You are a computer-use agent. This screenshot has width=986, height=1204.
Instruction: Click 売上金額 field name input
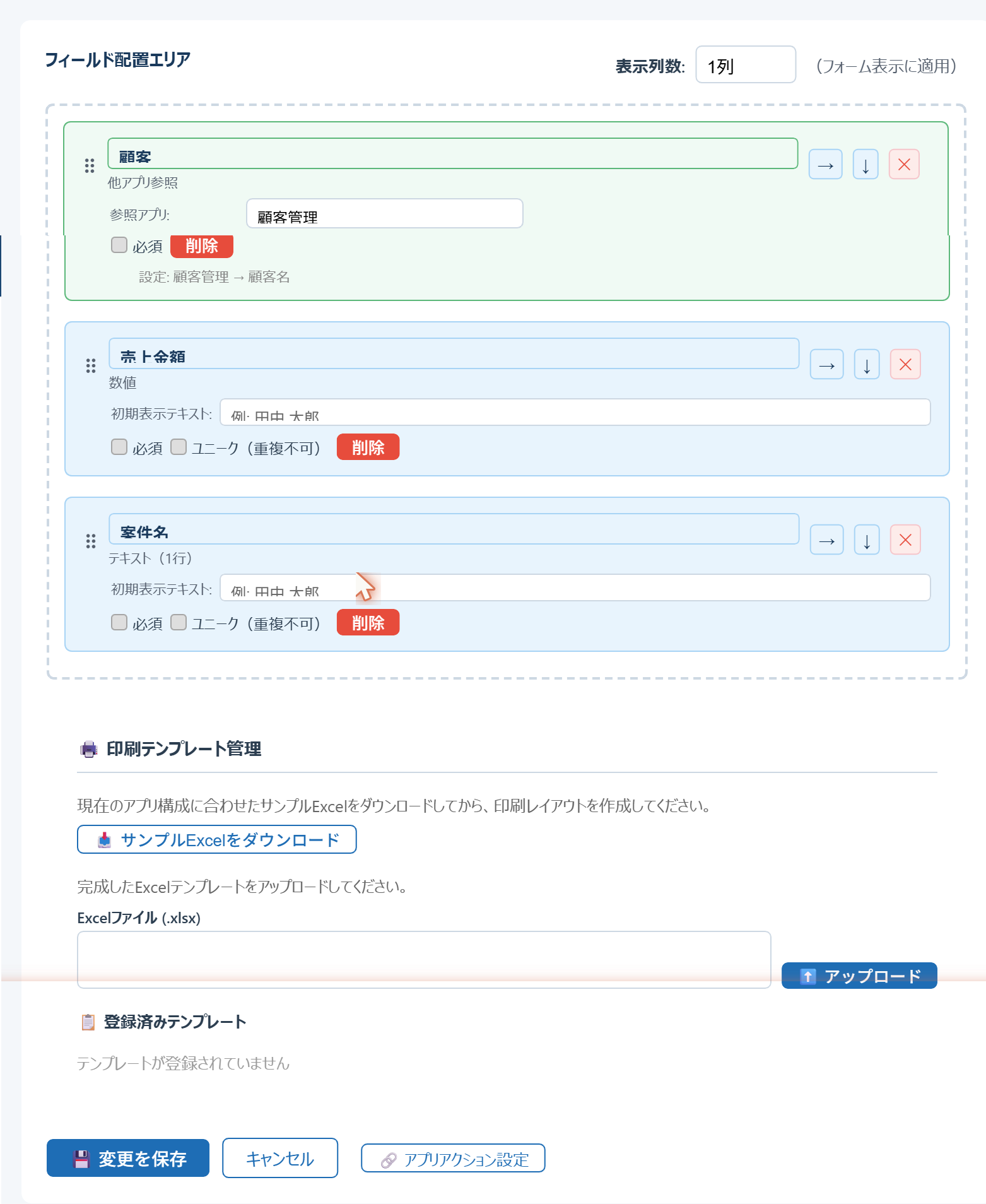pyautogui.click(x=454, y=353)
